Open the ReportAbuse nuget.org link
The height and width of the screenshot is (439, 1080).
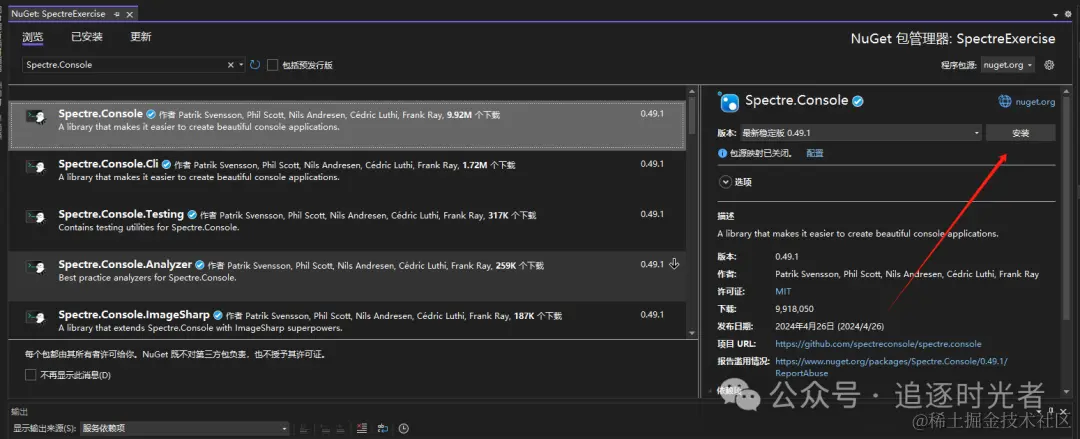[891, 367]
